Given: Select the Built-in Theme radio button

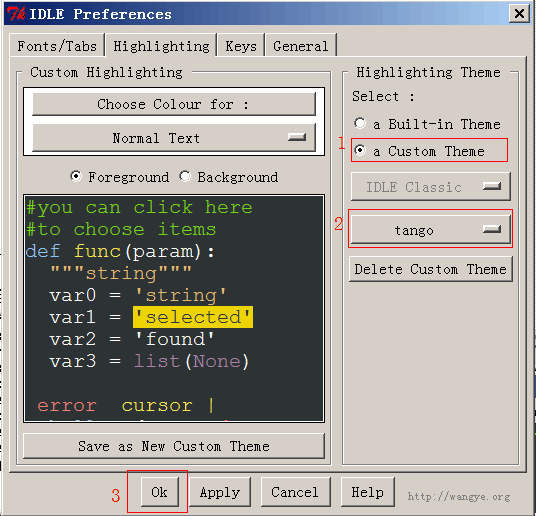Looking at the screenshot, I should (x=360, y=123).
